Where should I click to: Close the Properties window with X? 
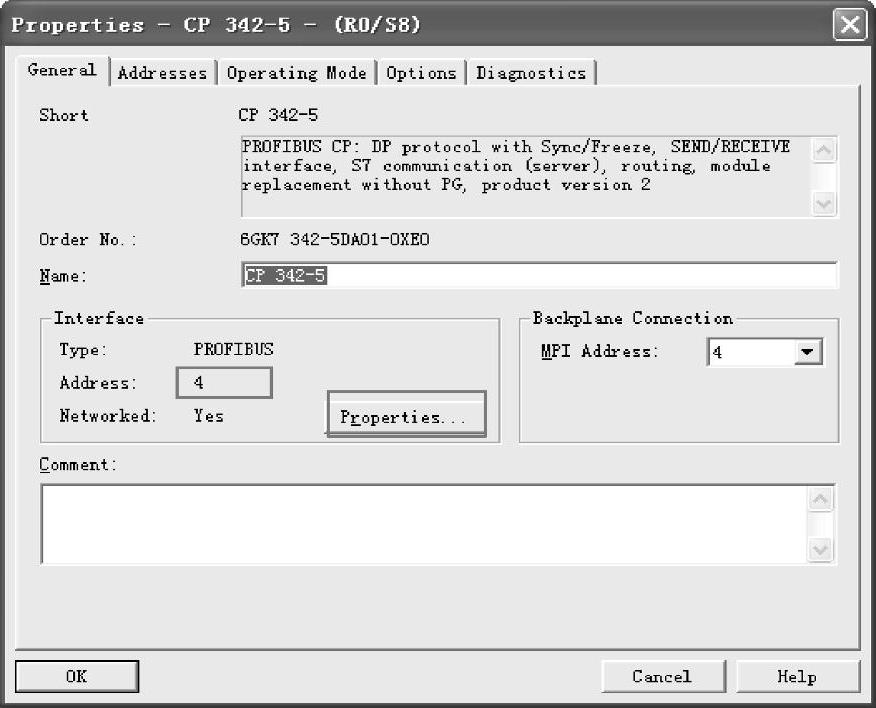click(x=850, y=25)
